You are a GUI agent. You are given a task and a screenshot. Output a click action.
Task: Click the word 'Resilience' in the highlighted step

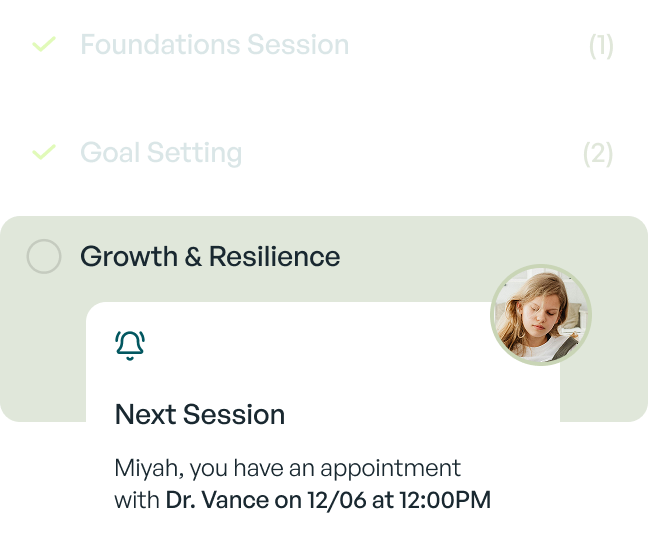click(x=274, y=256)
